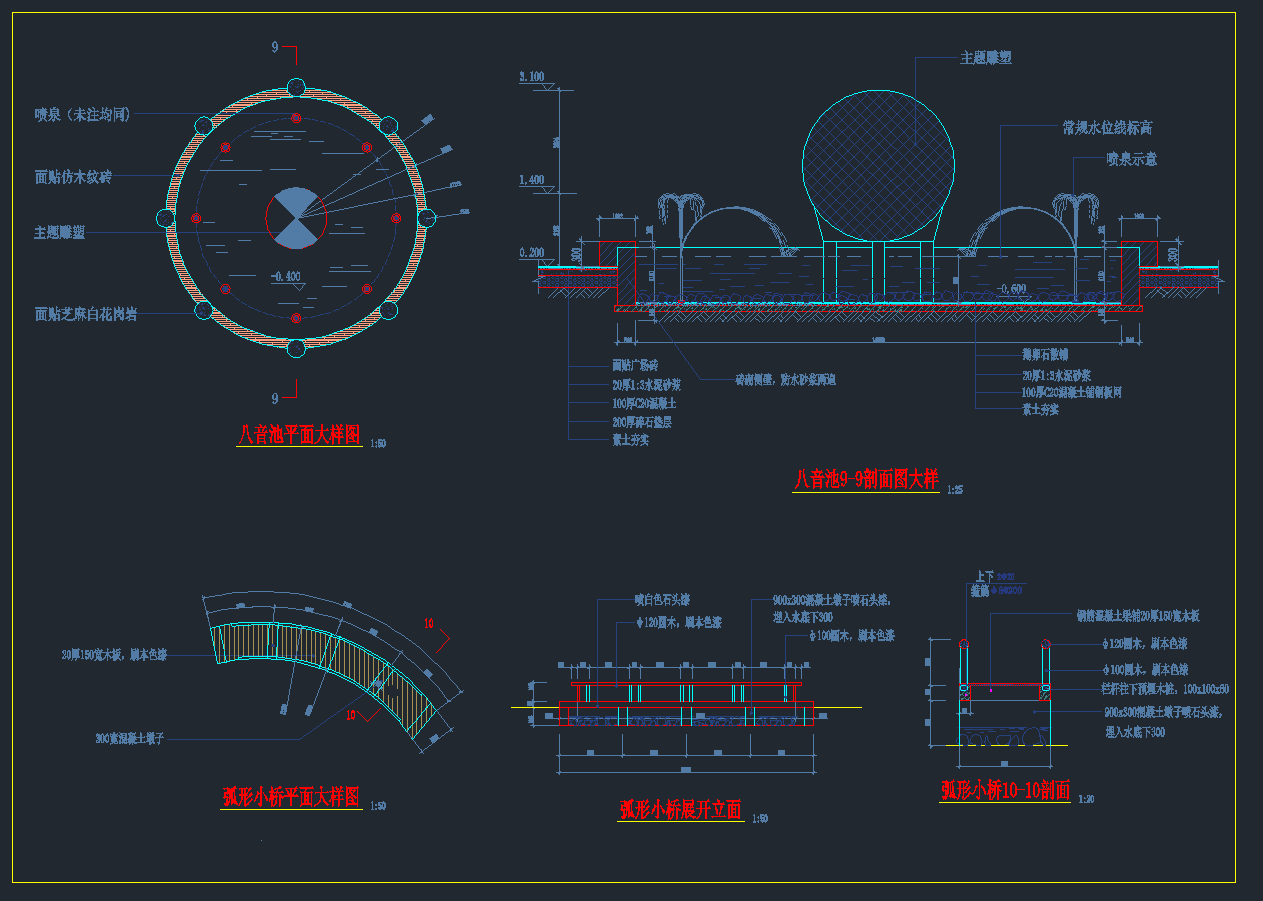The width and height of the screenshot is (1263, 901).
Task: Click the topmost pillar circle on pool ring
Action: point(296,87)
